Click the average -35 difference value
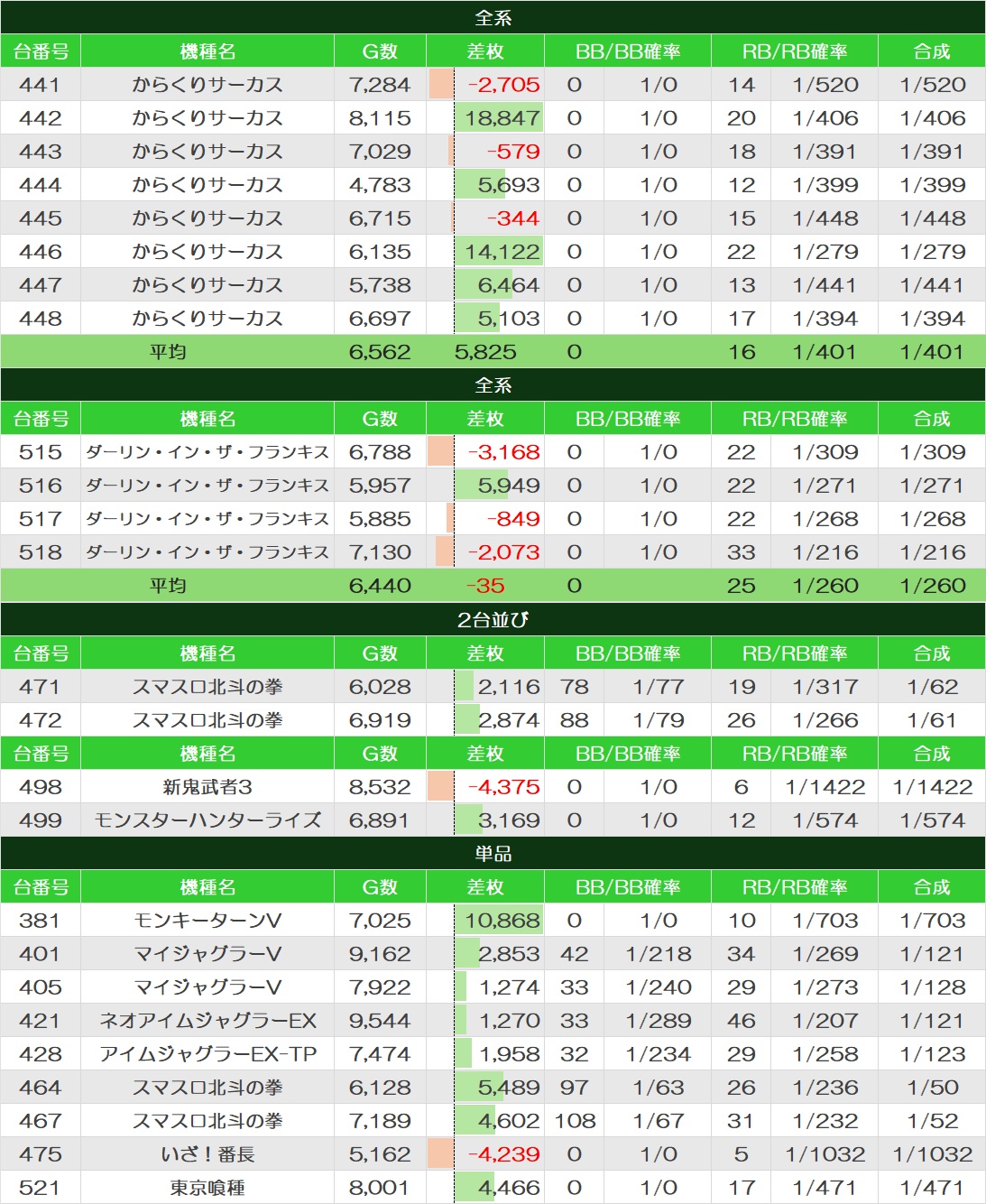 485,586
